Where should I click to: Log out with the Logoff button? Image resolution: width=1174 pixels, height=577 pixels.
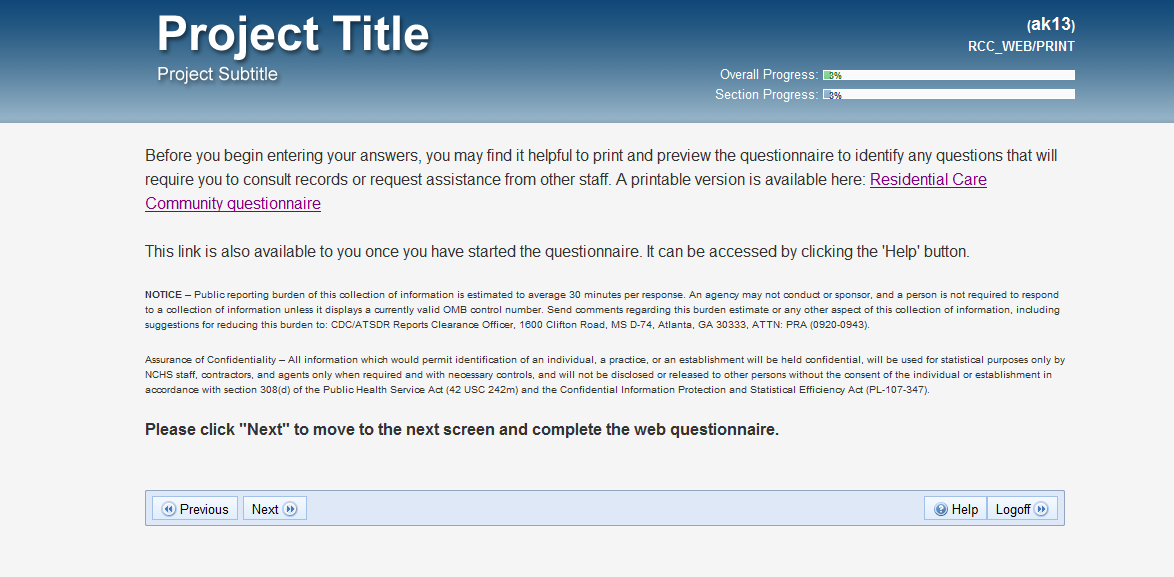(1022, 508)
